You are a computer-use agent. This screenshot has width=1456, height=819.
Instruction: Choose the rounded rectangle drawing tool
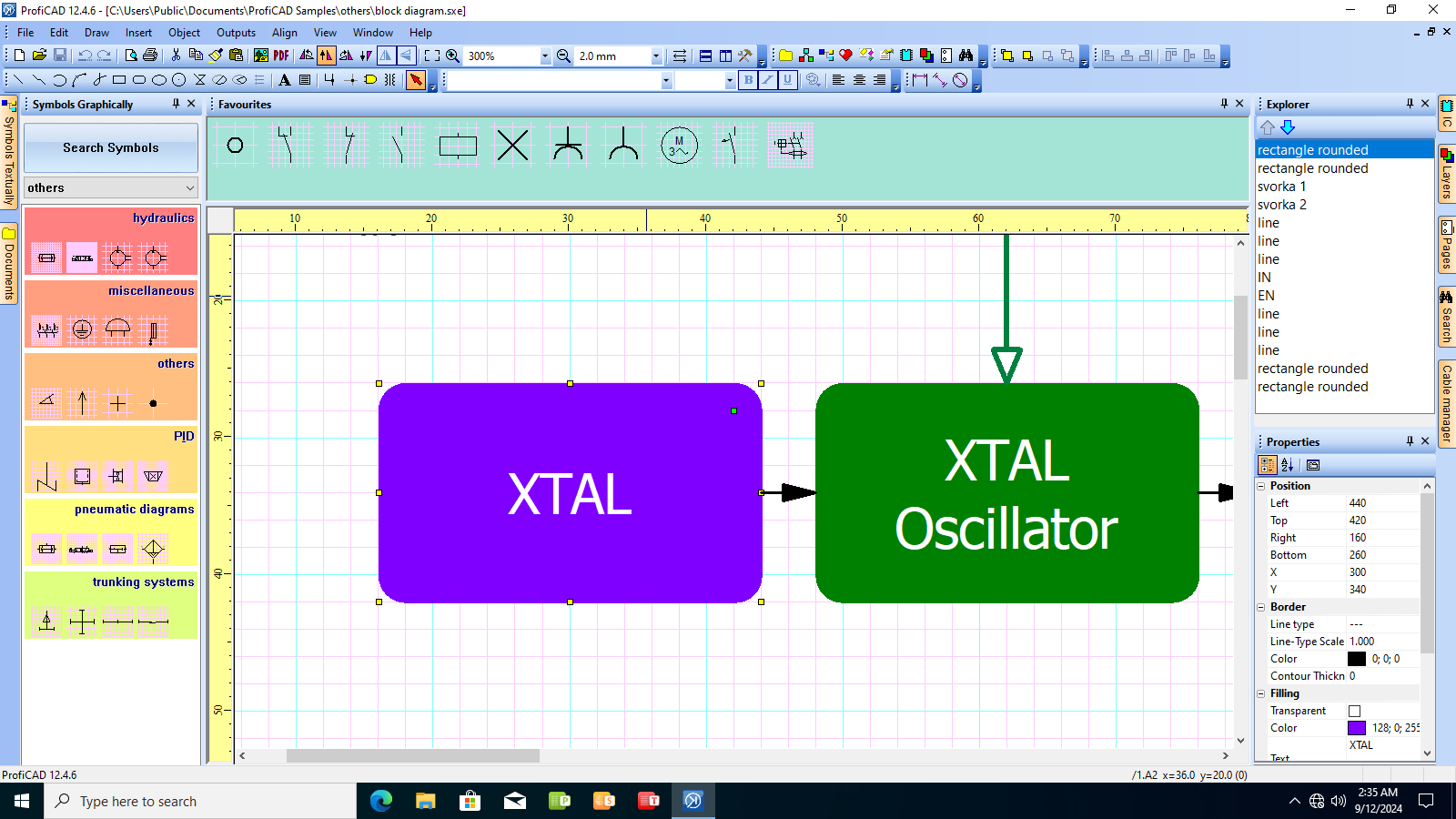point(139,80)
